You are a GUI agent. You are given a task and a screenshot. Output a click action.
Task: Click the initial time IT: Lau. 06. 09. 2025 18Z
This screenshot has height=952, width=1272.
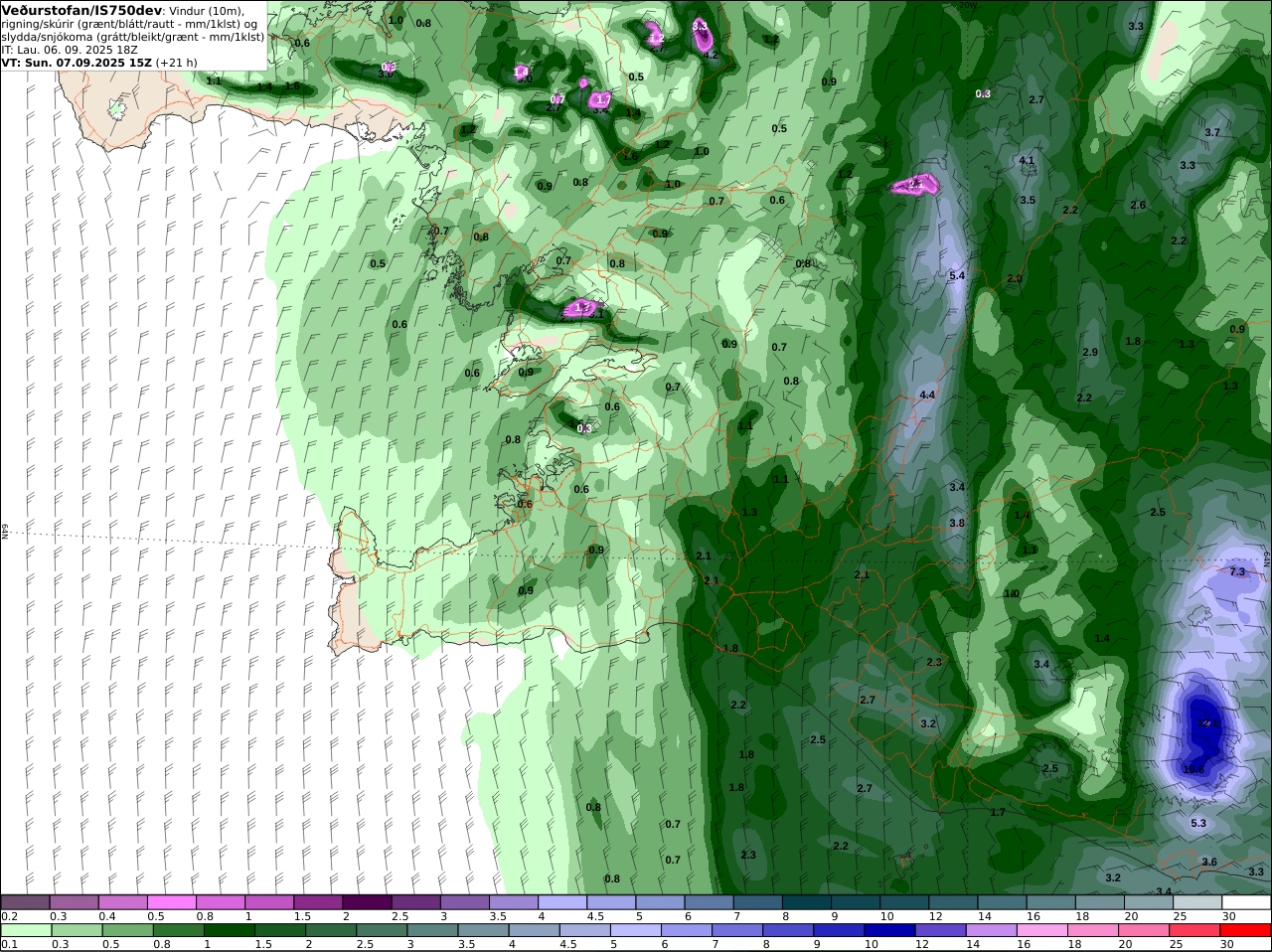tap(70, 49)
